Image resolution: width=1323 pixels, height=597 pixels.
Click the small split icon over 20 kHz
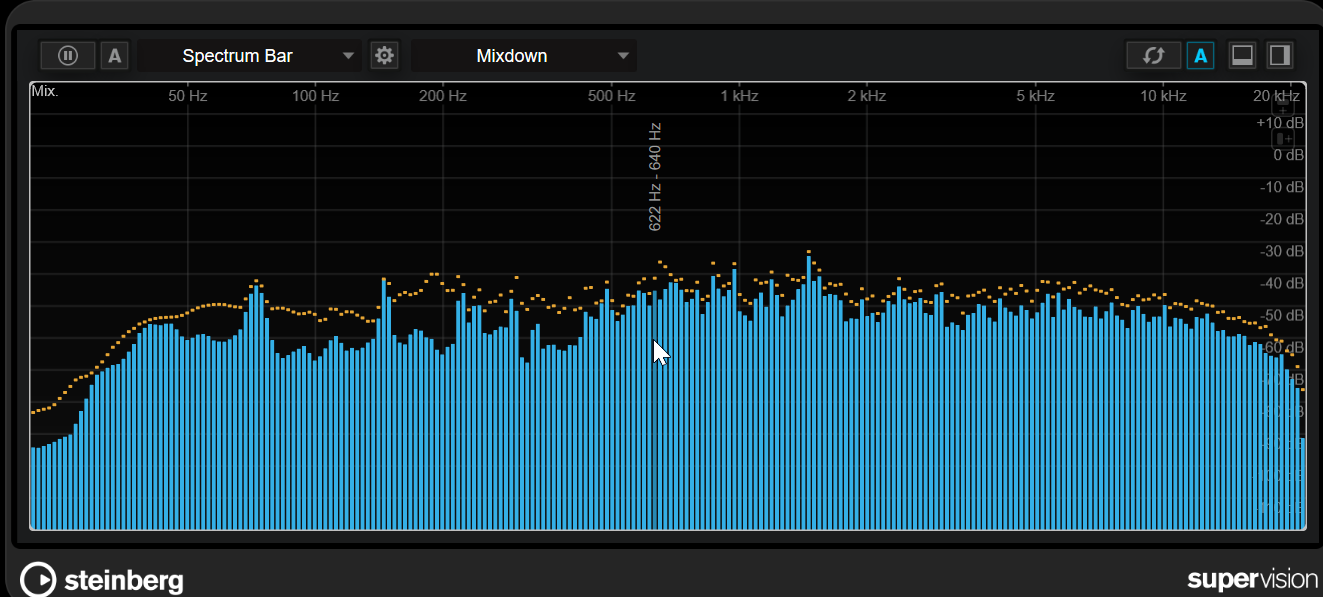click(x=1283, y=107)
